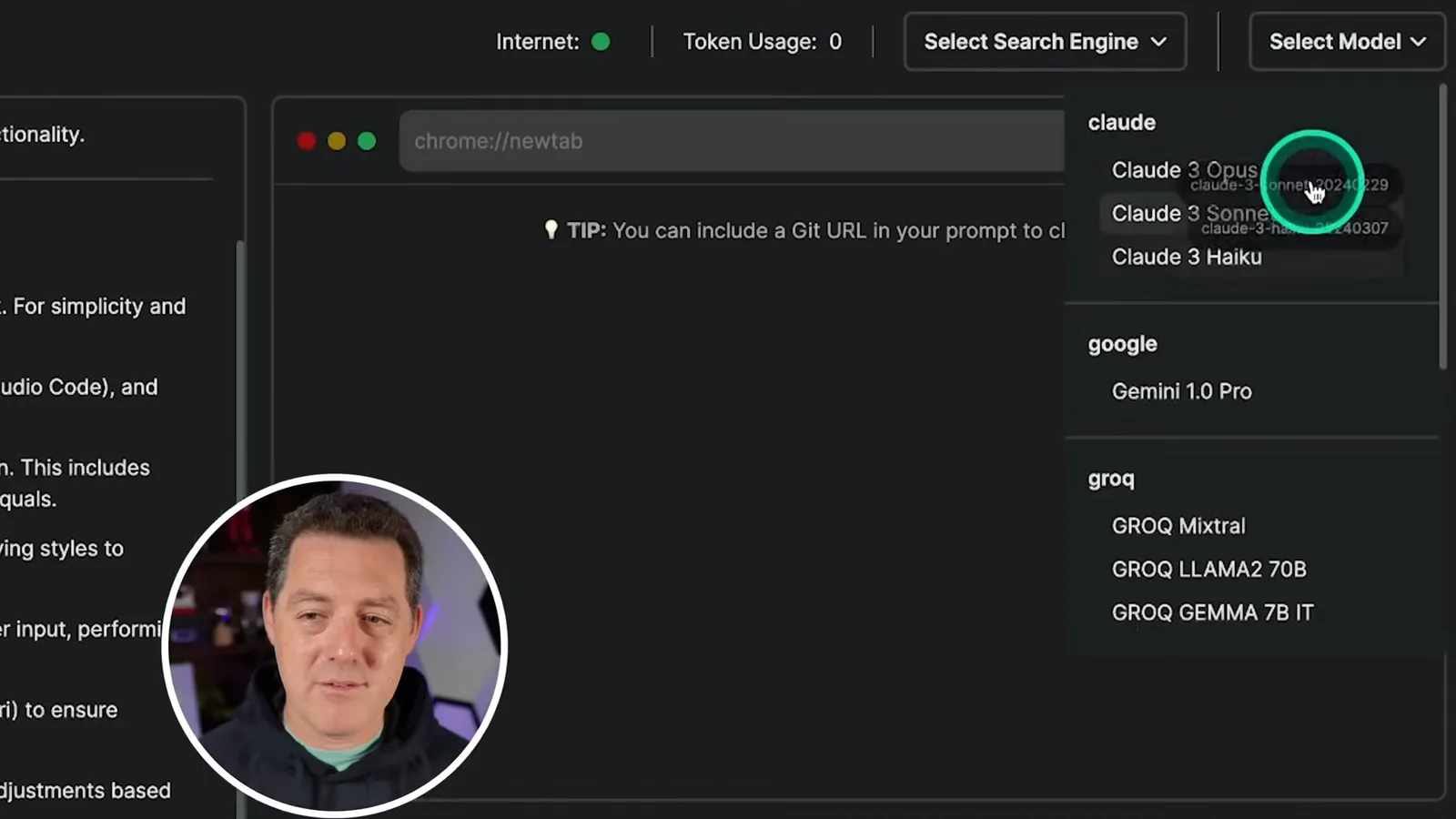Choose Claude 3 Opus from model list
Screen dimensions: 1456x819
point(1184,170)
